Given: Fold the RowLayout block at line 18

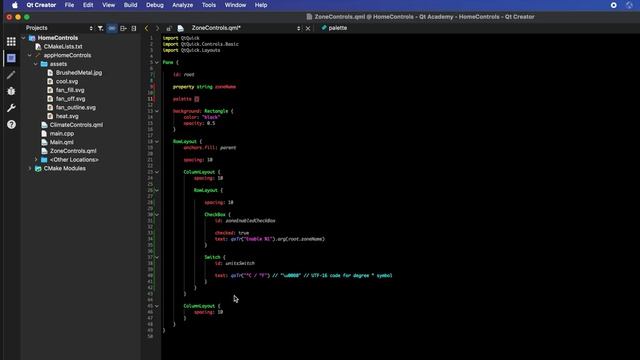Looking at the screenshot, I should (x=157, y=142).
